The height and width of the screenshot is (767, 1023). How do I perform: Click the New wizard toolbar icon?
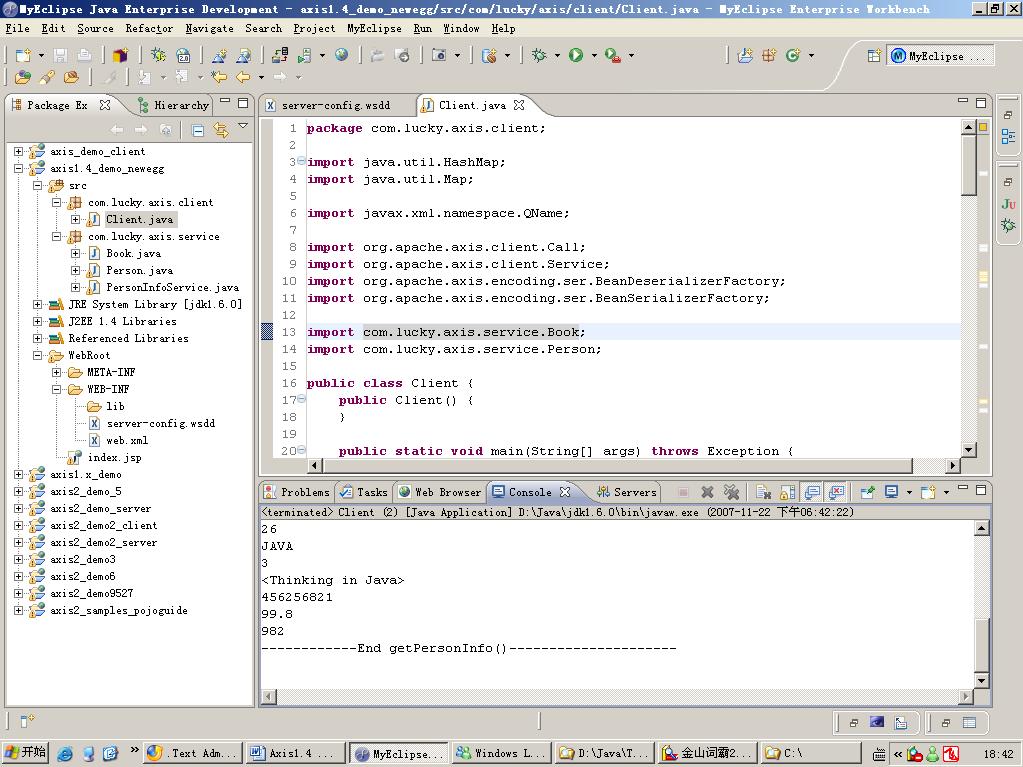coord(23,55)
